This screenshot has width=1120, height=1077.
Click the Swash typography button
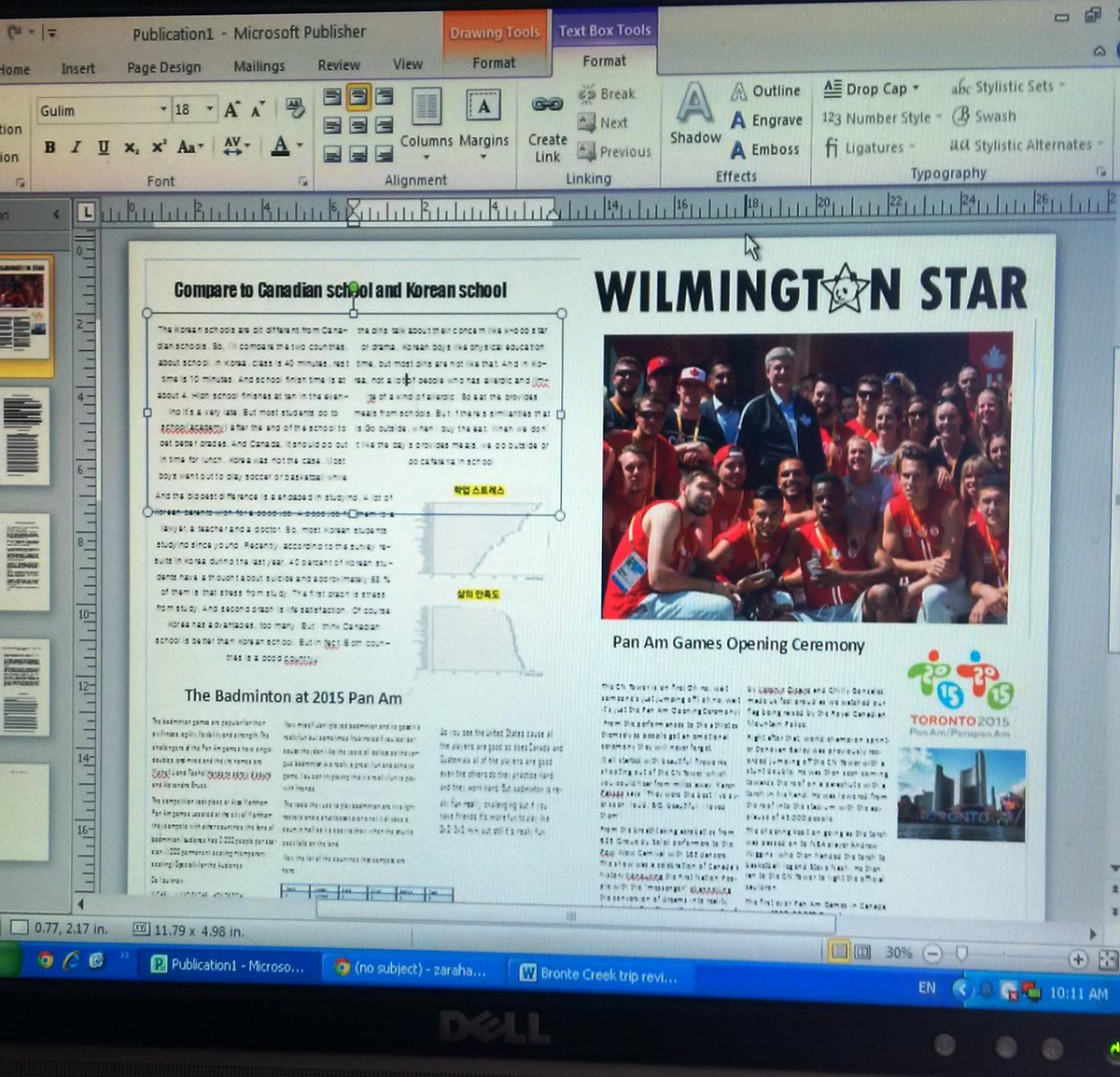tap(985, 116)
